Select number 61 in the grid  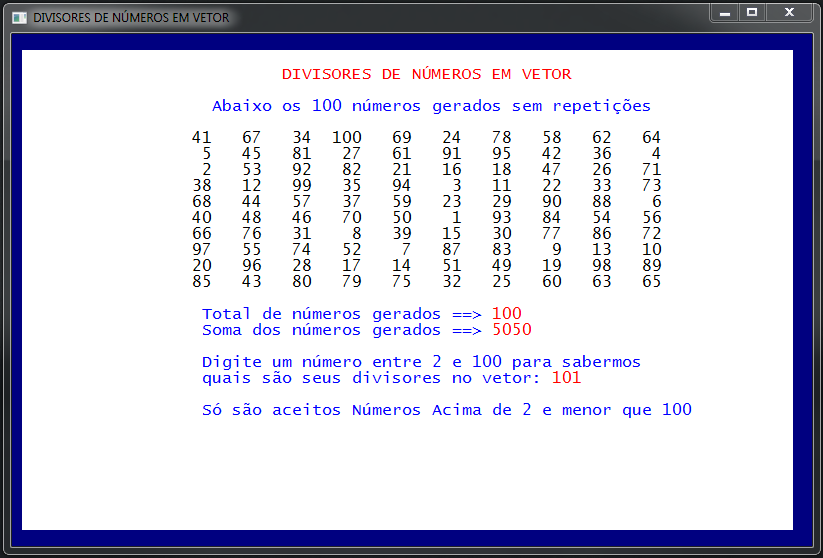tap(402, 154)
